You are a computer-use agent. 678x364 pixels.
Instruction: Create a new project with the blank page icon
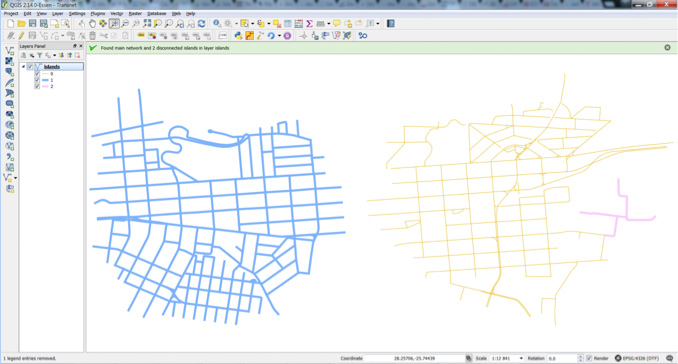pyautogui.click(x=10, y=23)
